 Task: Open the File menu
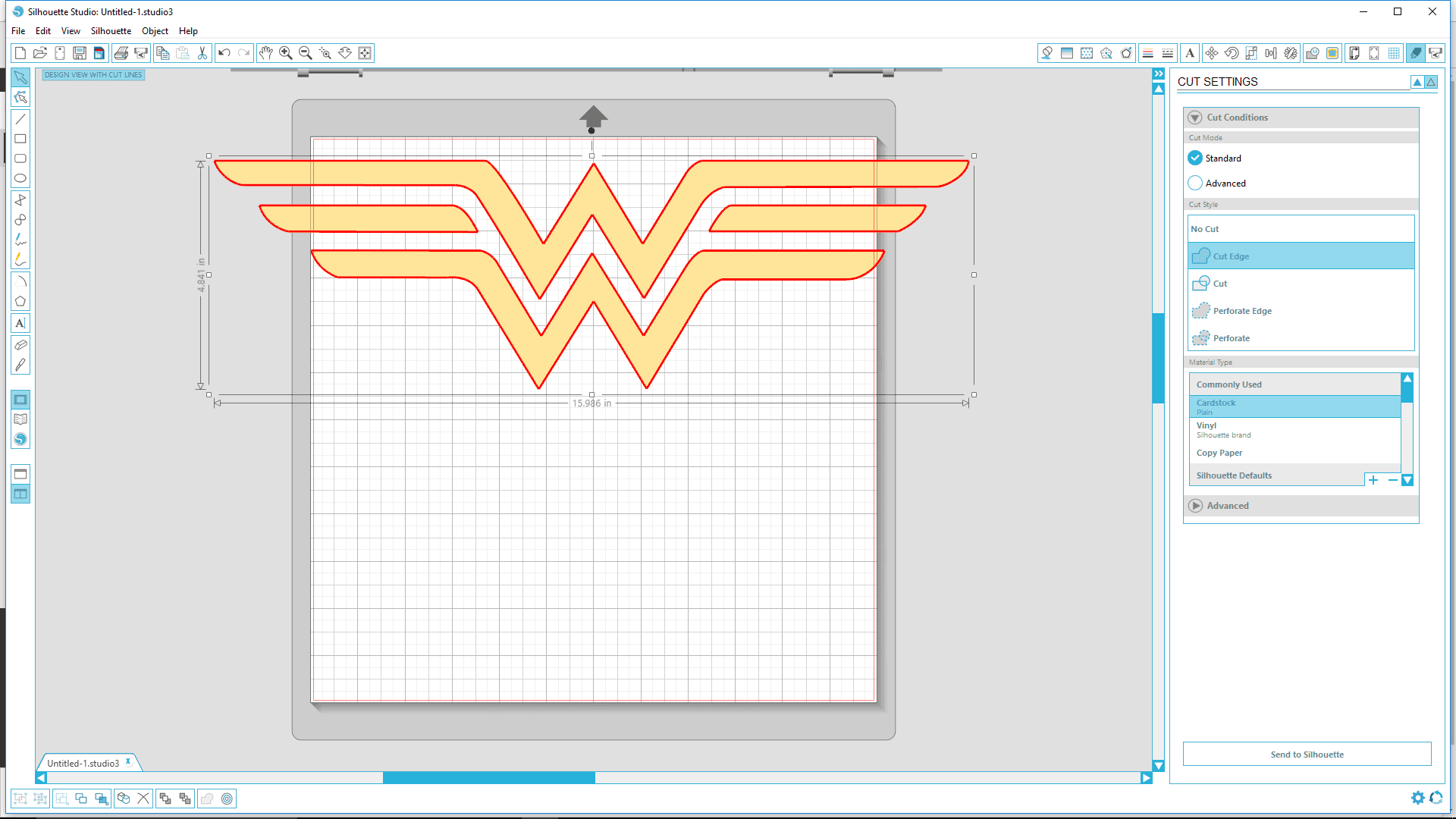[x=18, y=31]
